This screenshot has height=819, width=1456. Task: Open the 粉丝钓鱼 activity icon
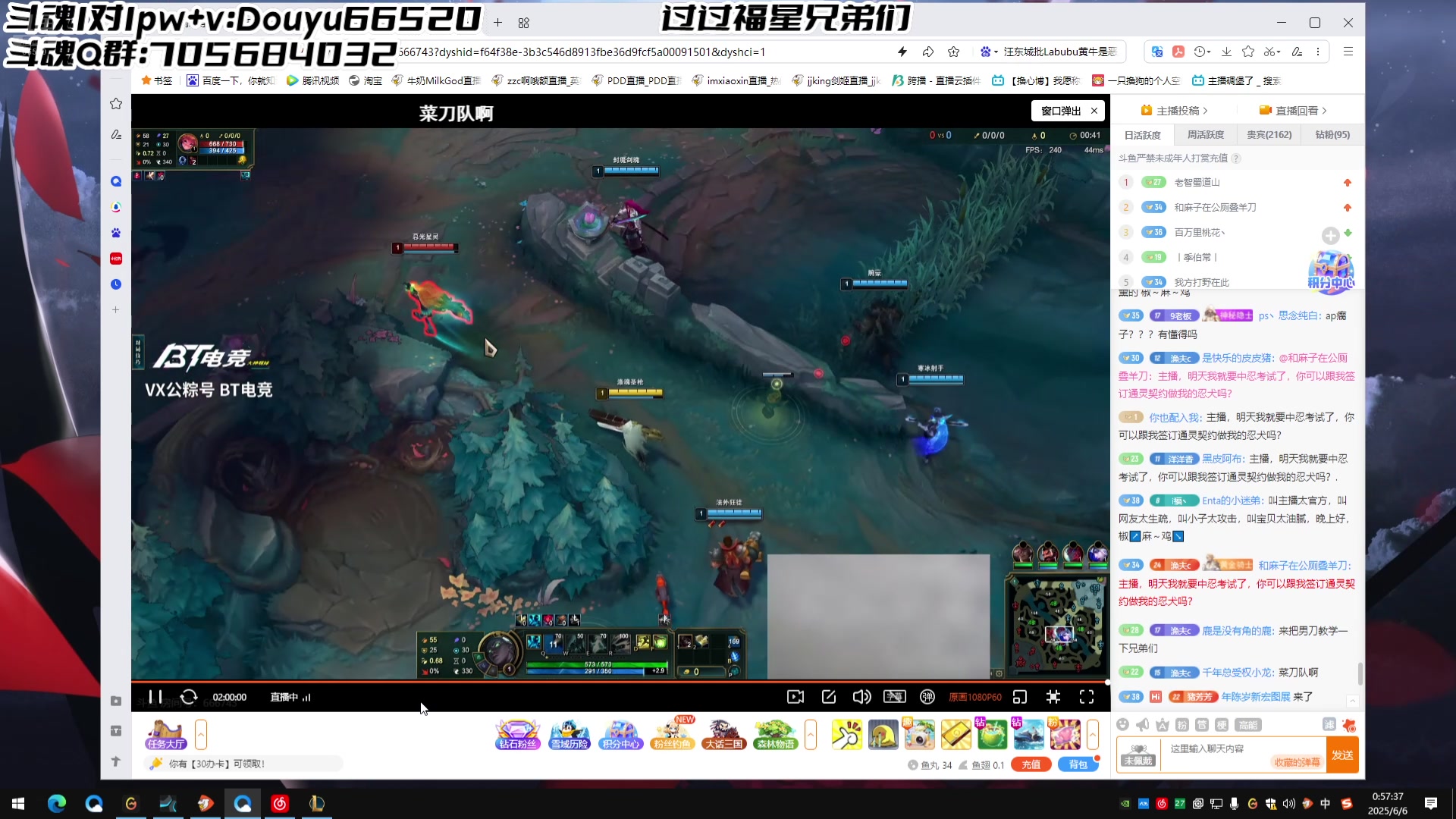click(673, 734)
